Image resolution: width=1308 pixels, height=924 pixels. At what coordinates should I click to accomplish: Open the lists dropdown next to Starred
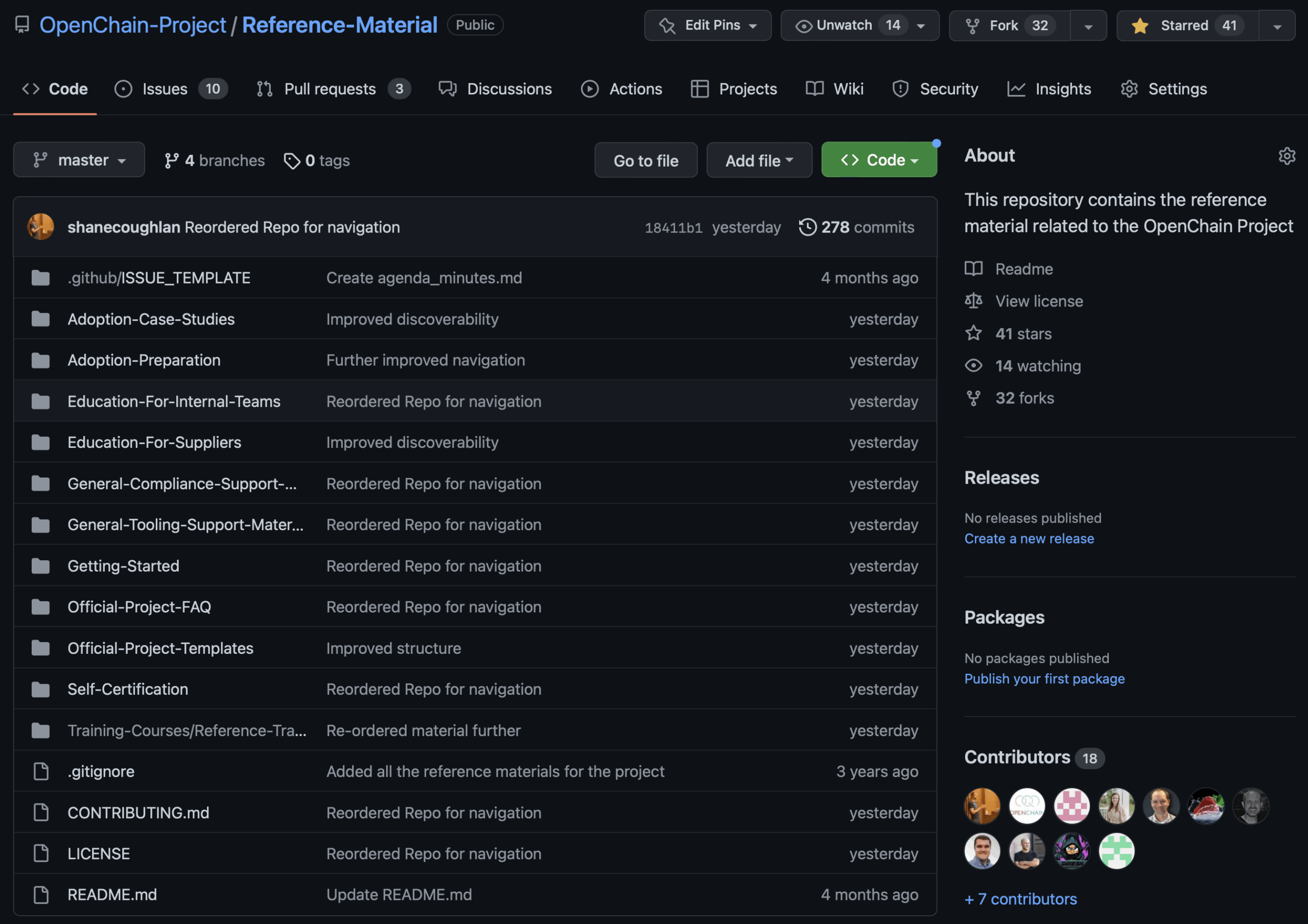click(x=1277, y=26)
